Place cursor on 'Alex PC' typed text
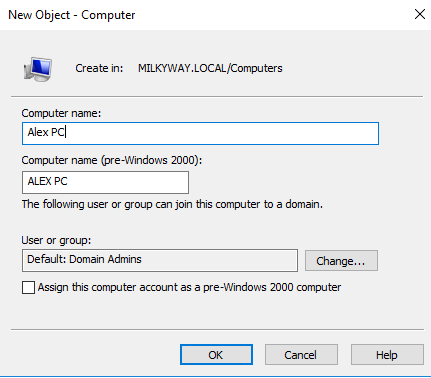Viewport: 431px width, 378px height. [x=46, y=132]
